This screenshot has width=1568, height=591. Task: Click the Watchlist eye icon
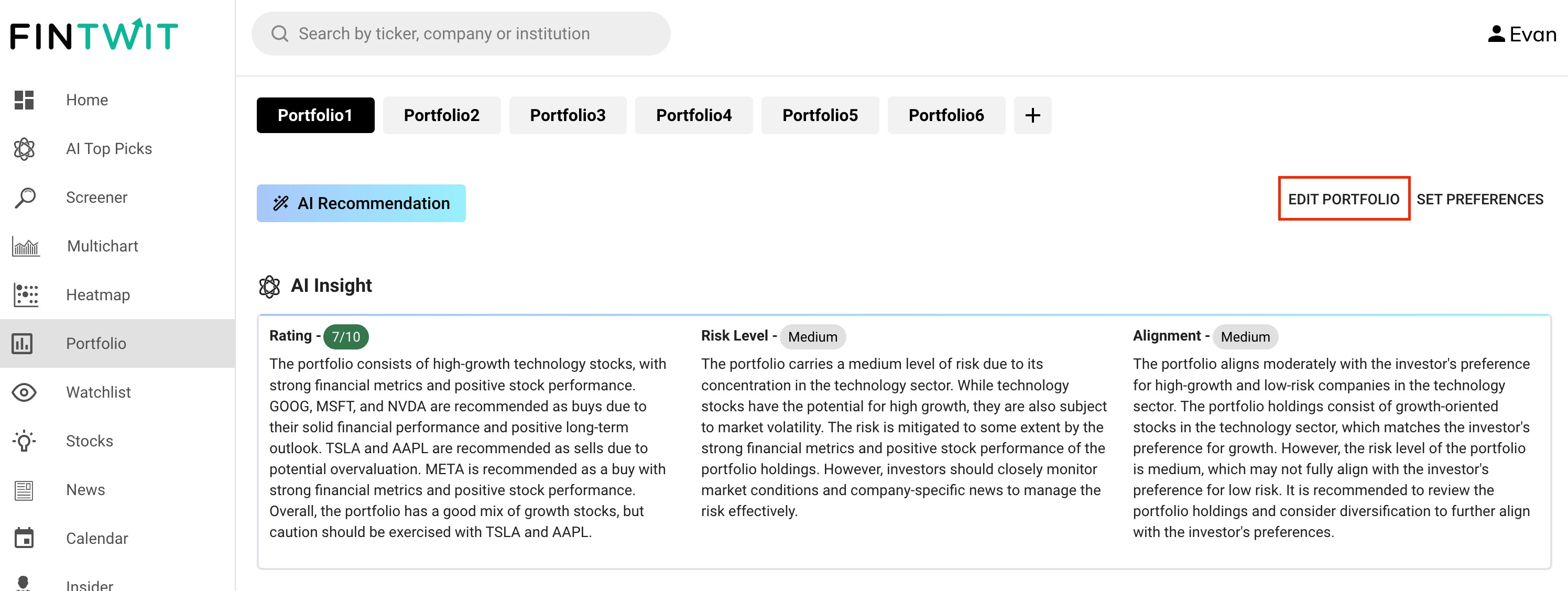[x=24, y=392]
